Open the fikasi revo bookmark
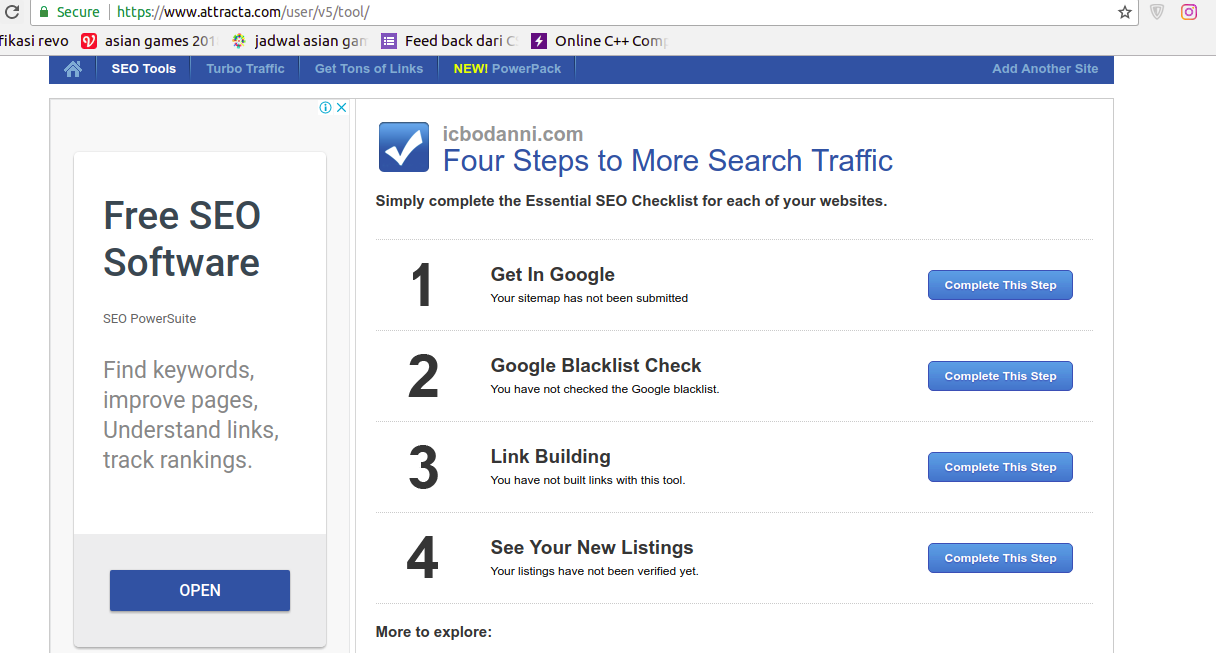This screenshot has width=1216, height=653. 34,41
